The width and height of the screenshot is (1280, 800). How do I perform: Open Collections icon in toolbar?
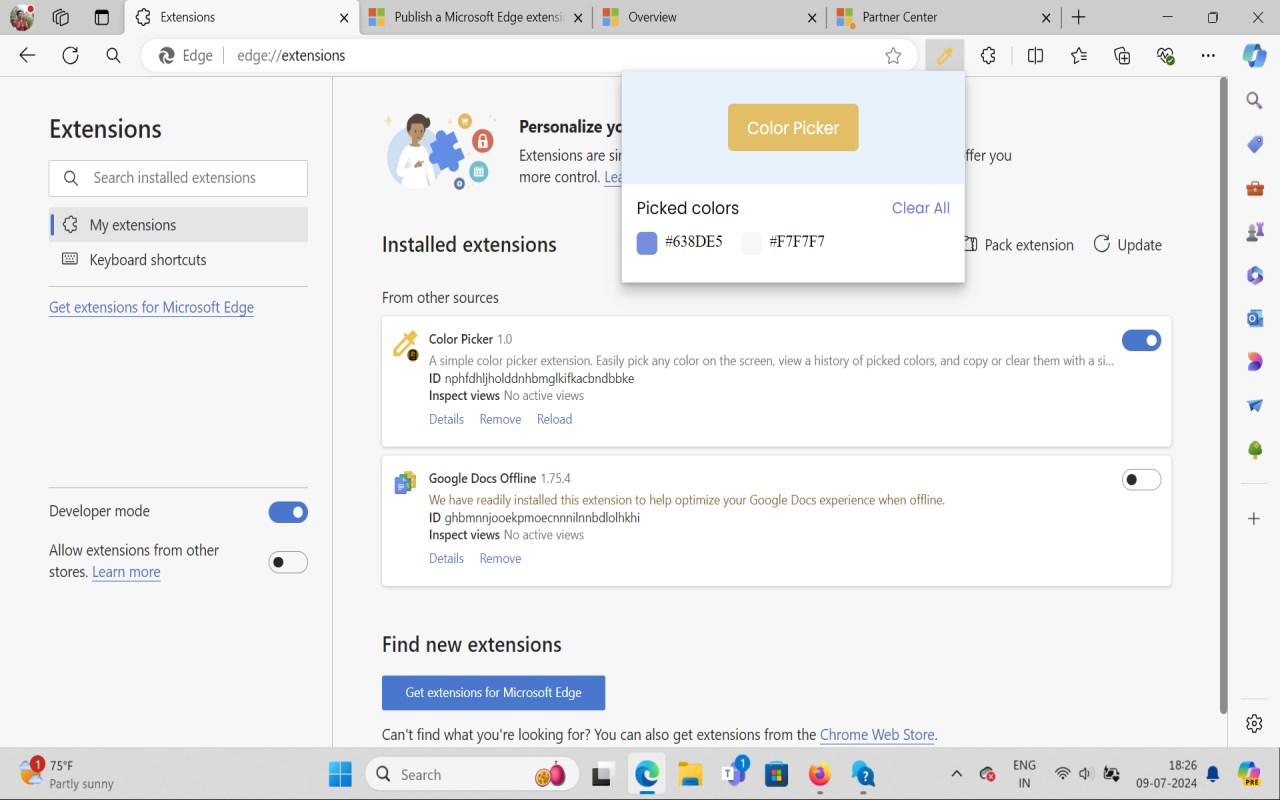point(1122,56)
